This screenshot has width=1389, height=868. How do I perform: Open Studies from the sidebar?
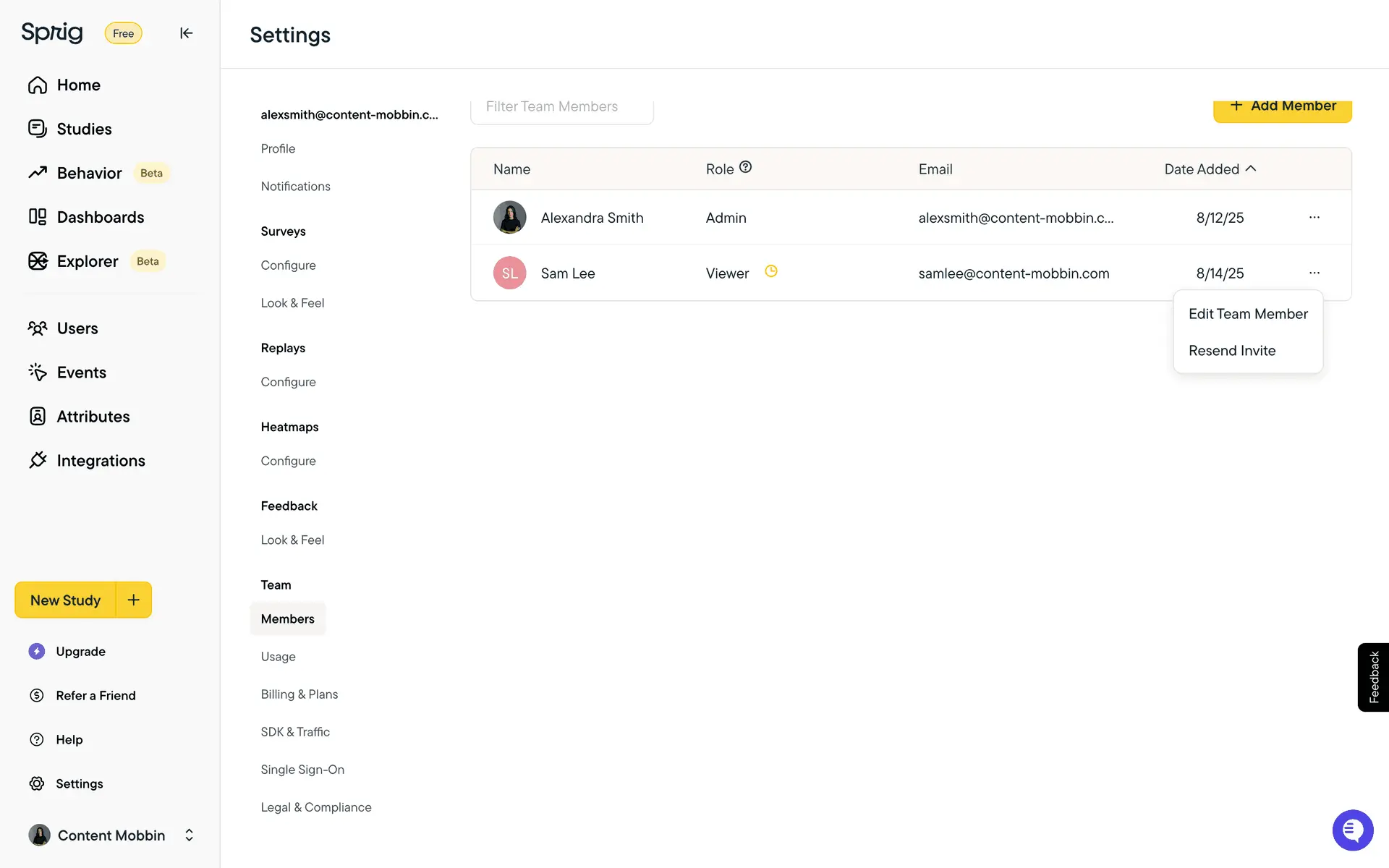click(84, 129)
